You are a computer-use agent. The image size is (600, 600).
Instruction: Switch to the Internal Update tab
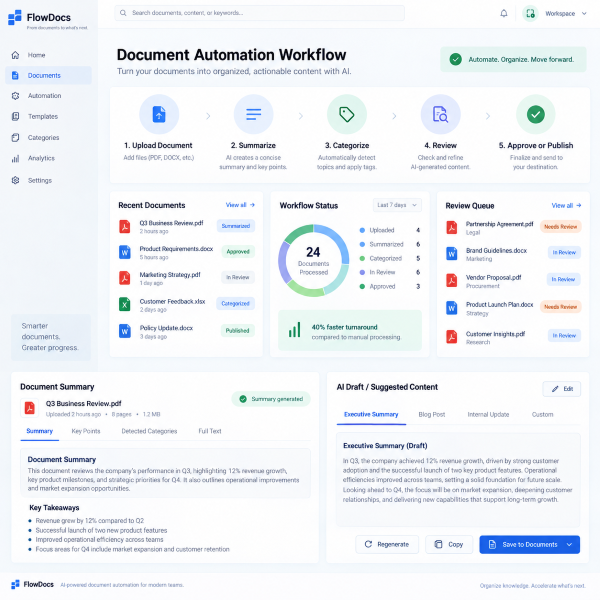coord(488,414)
